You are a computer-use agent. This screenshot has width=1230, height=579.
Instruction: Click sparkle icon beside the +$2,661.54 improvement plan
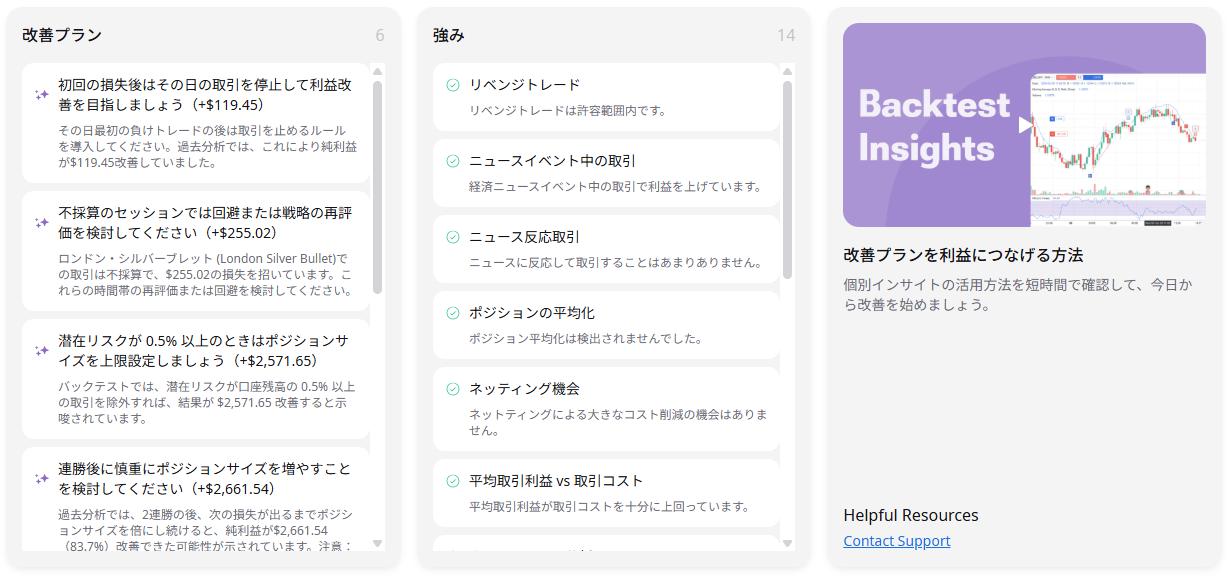click(41, 479)
